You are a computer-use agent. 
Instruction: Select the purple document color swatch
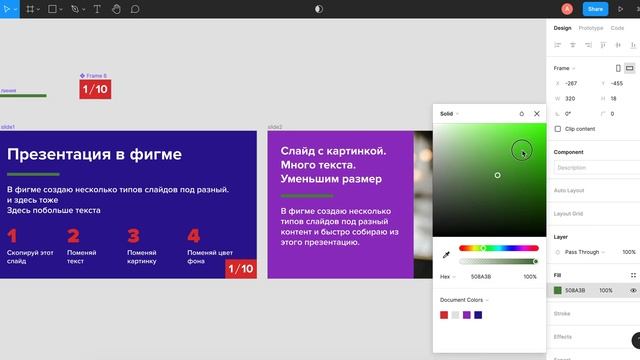467,315
